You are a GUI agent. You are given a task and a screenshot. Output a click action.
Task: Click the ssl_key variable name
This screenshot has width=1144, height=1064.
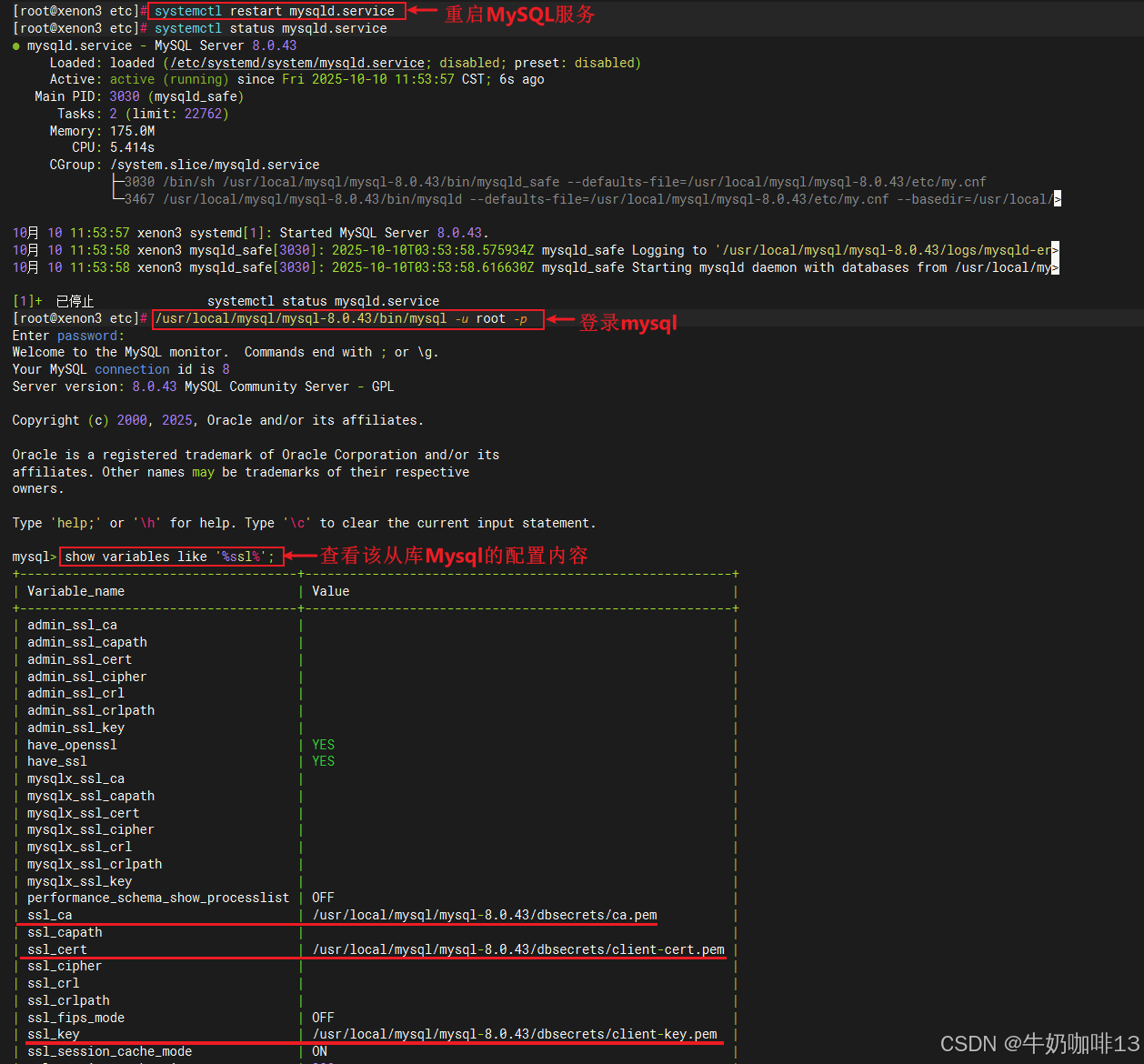pos(54,1034)
